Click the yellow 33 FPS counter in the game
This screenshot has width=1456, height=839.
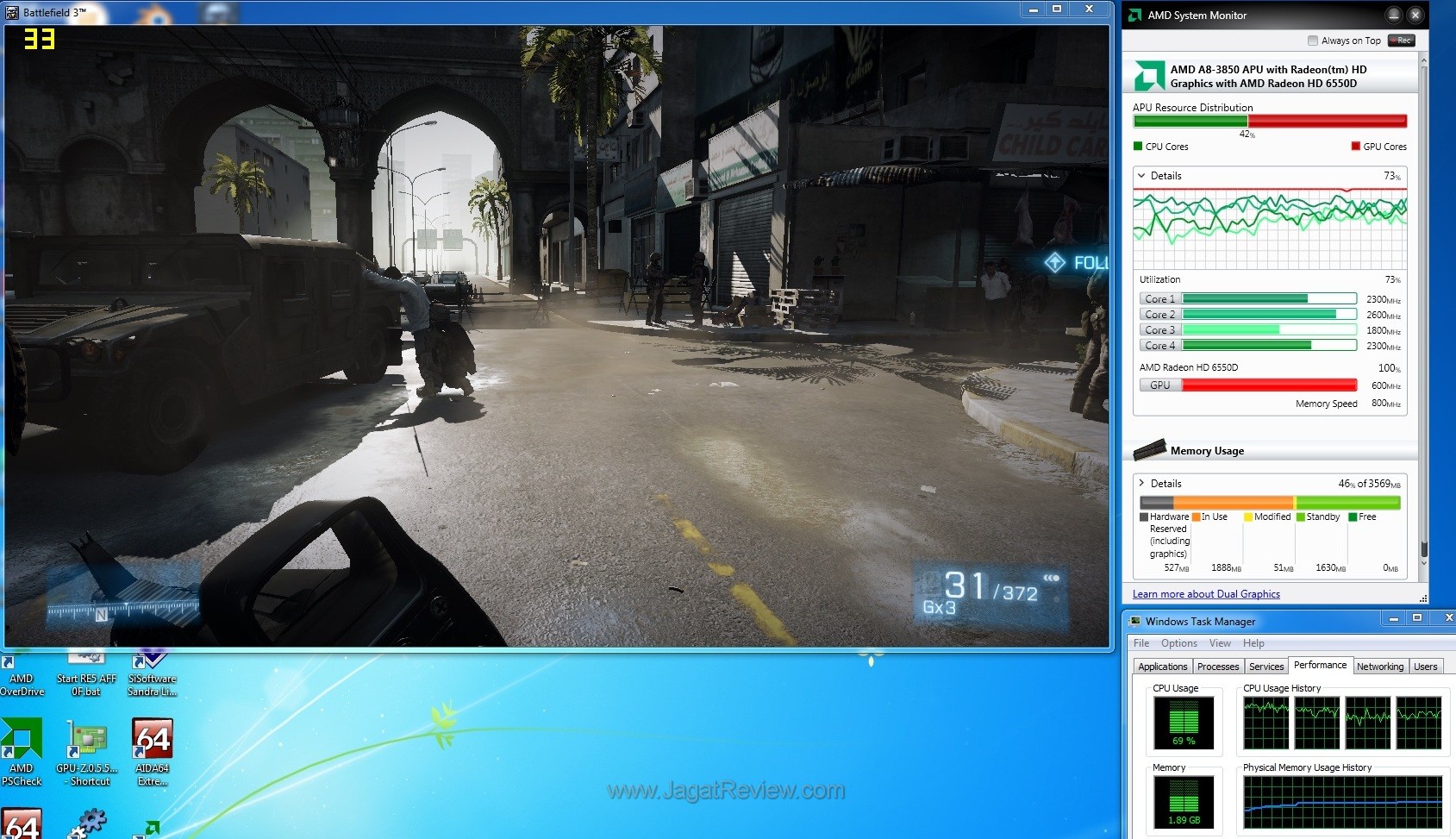click(x=39, y=39)
